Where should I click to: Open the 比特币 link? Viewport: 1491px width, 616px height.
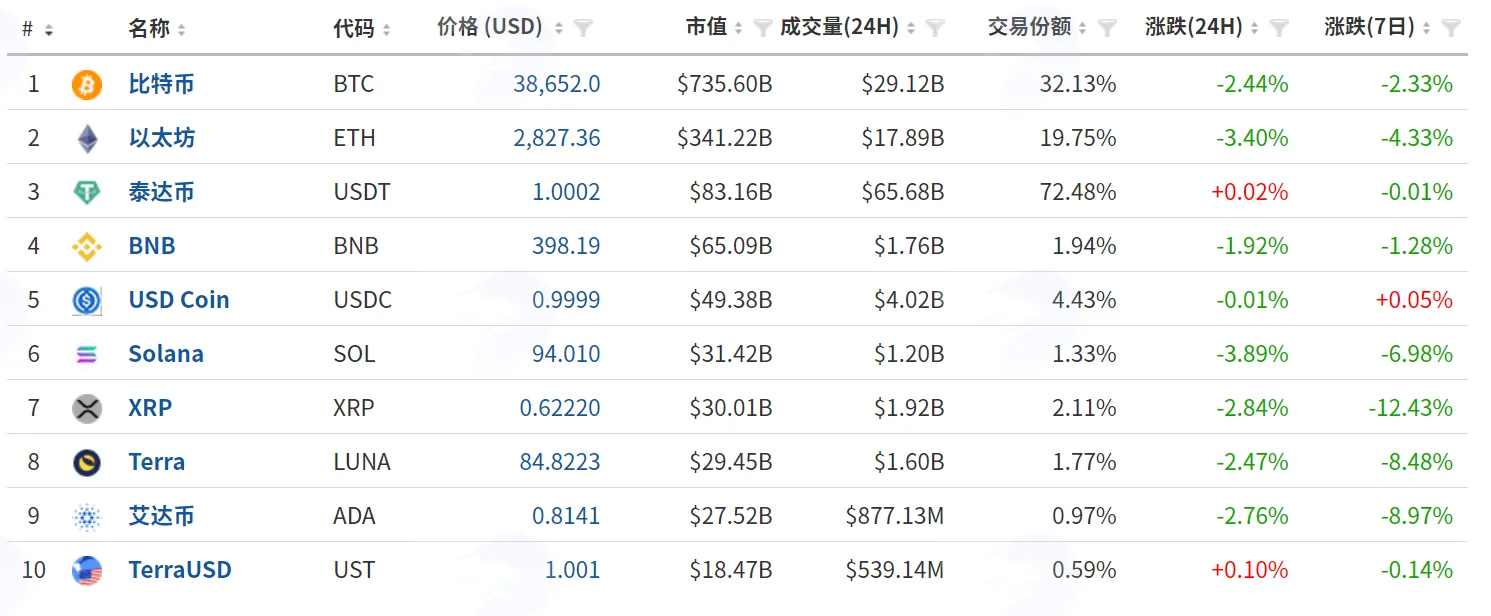coord(161,84)
